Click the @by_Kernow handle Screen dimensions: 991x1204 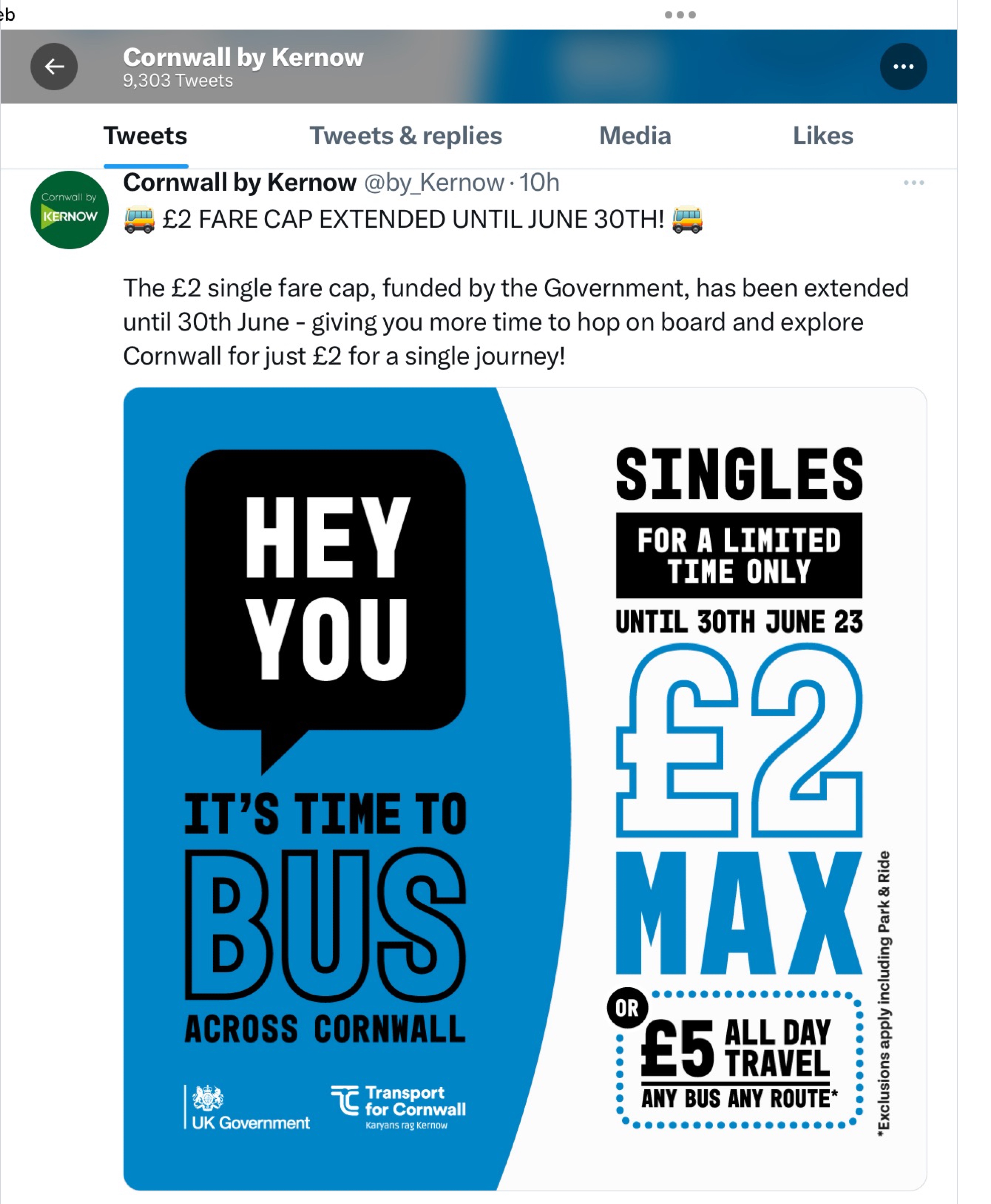coord(434,183)
